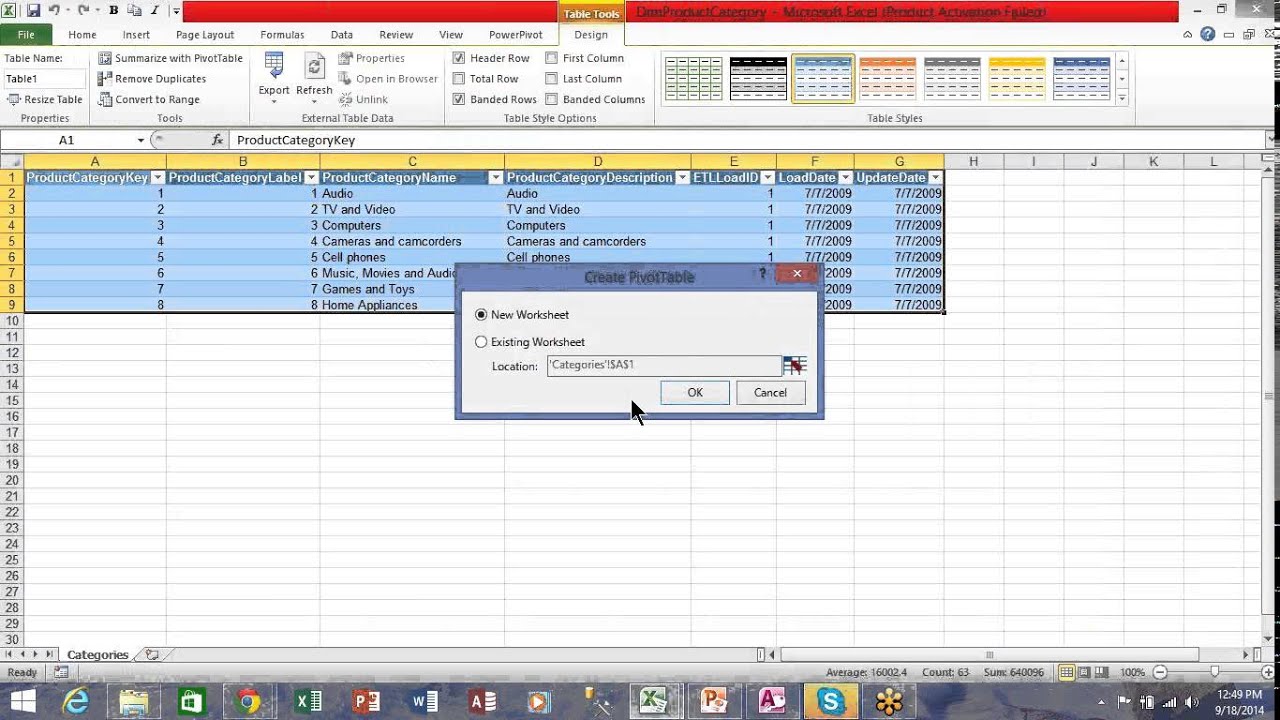The height and width of the screenshot is (720, 1280).
Task: Click the Save icon in quick access toolbar
Action: tap(33, 11)
